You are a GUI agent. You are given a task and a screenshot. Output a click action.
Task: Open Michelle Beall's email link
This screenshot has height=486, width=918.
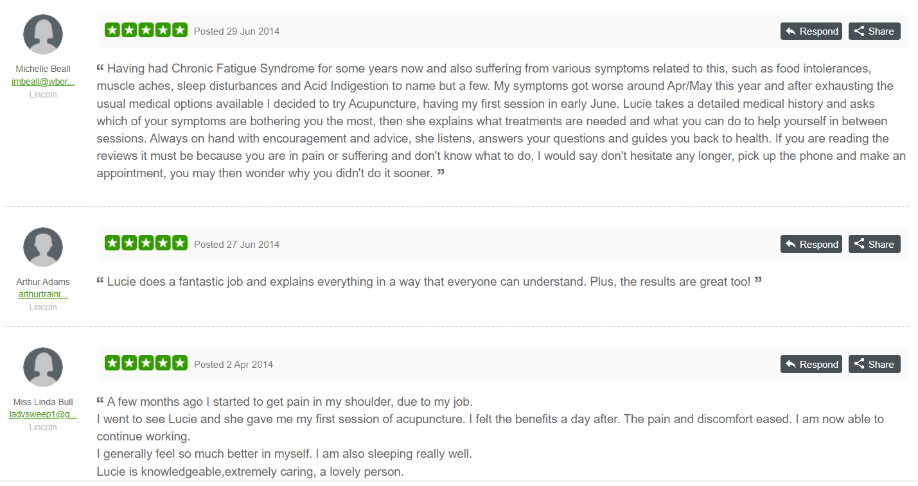(43, 81)
